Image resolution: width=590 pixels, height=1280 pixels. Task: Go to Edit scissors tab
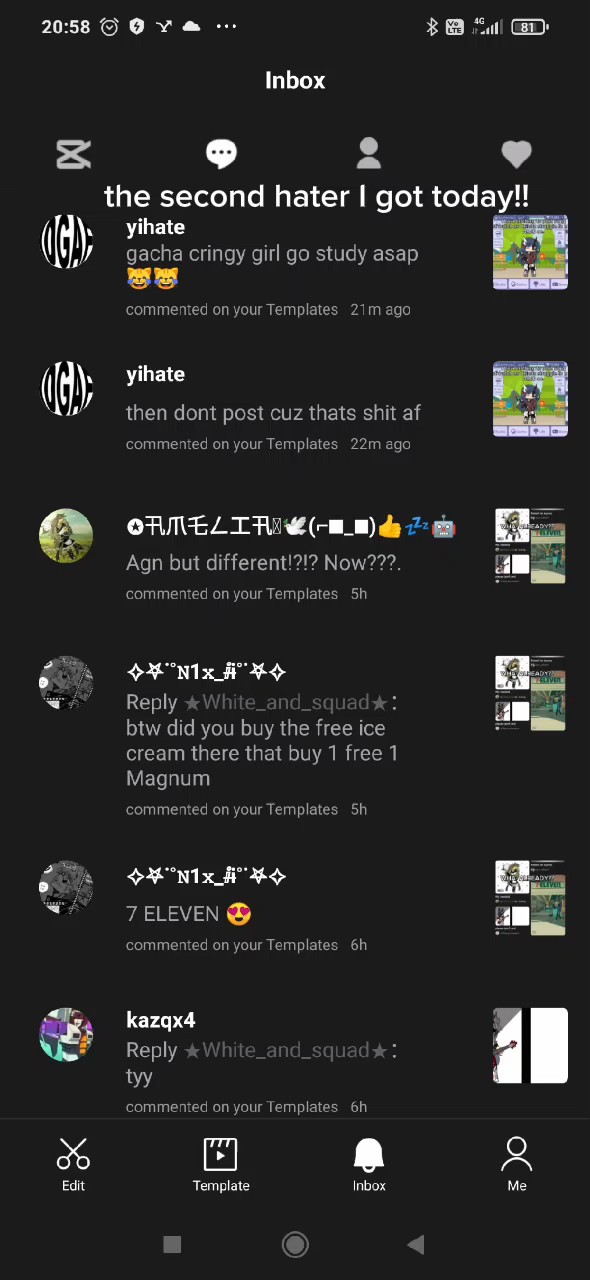click(x=73, y=1165)
